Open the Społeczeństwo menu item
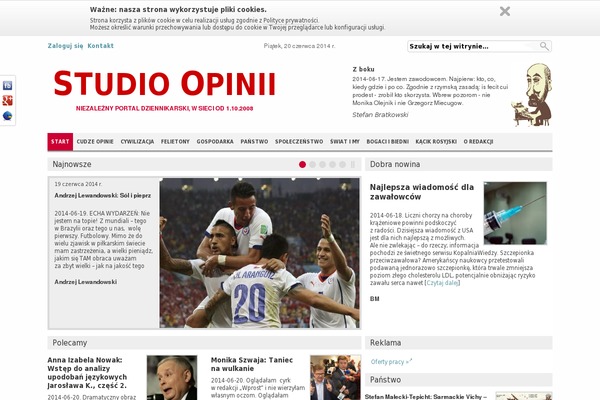Screen dimensions: 600x400 [299, 142]
